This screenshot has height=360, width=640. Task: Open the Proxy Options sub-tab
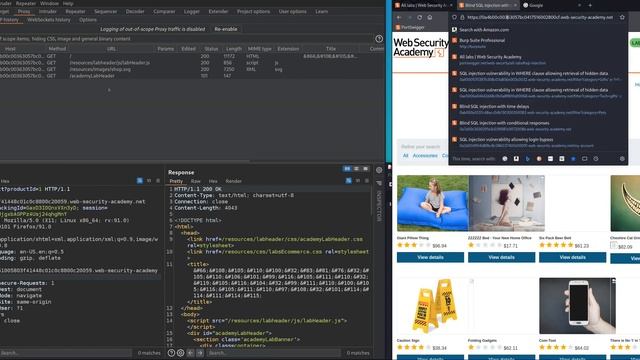[88, 20]
